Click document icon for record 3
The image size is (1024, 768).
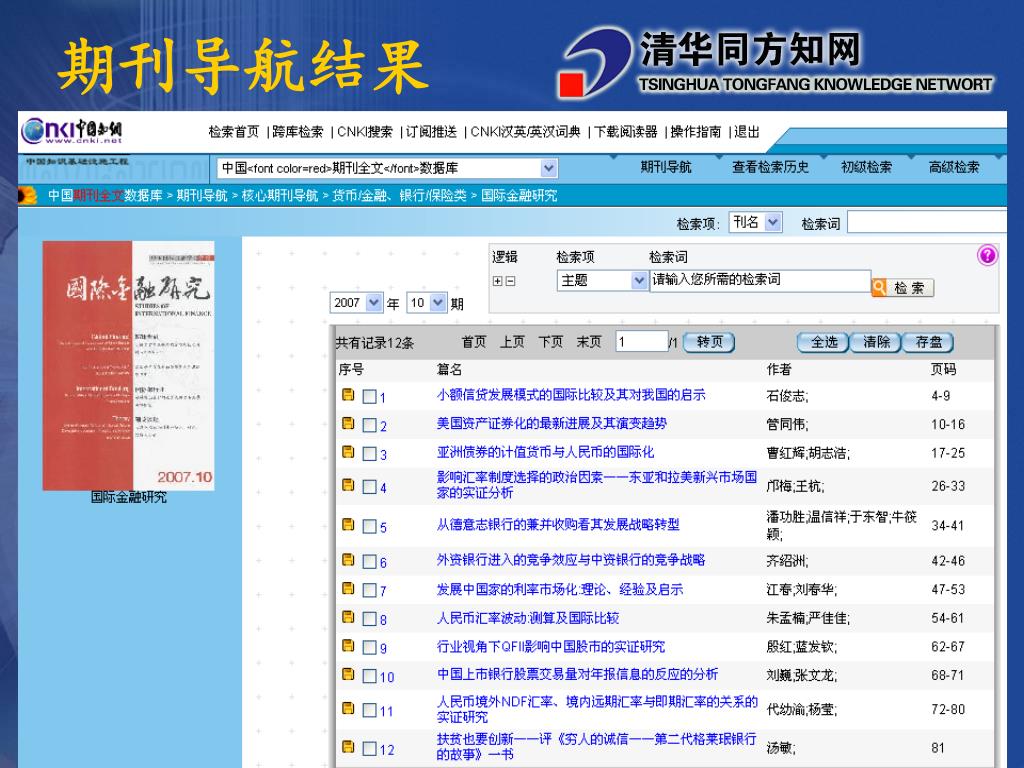[348, 452]
